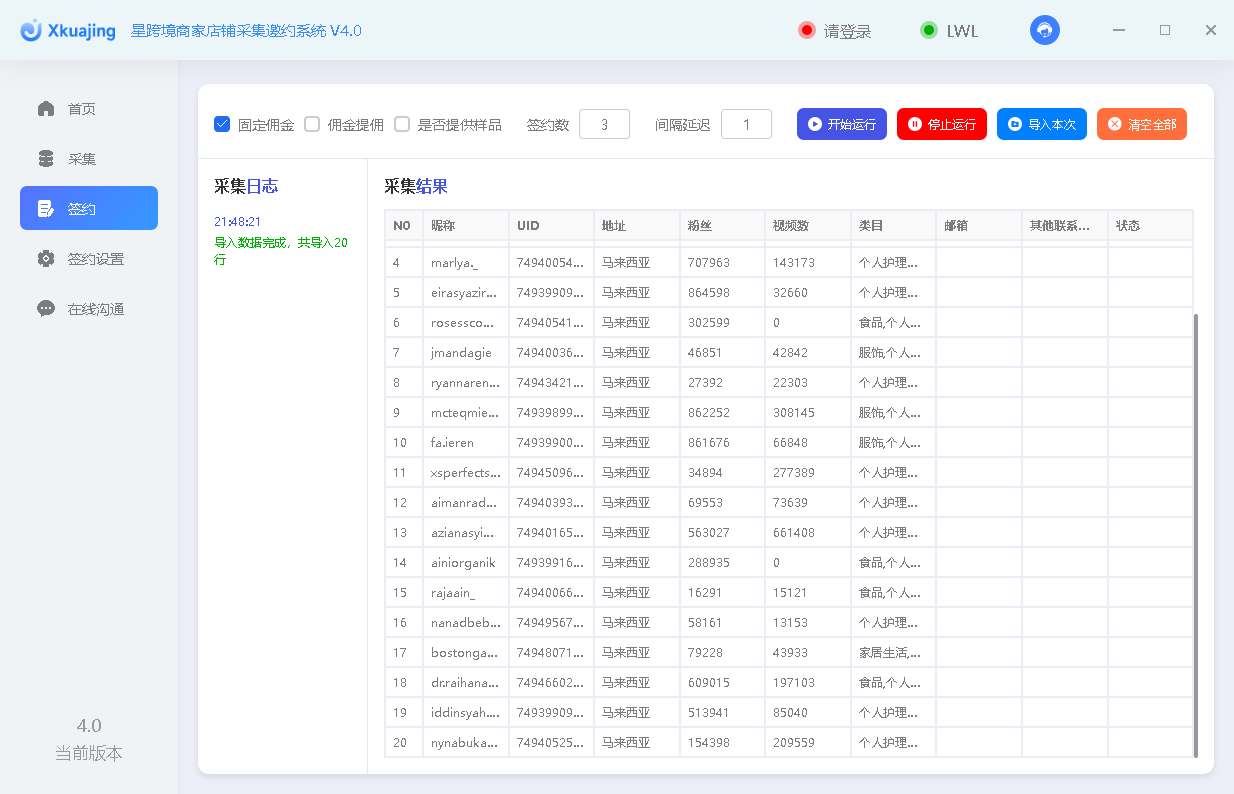
Task: Click video count 661408
Action: 794,533
